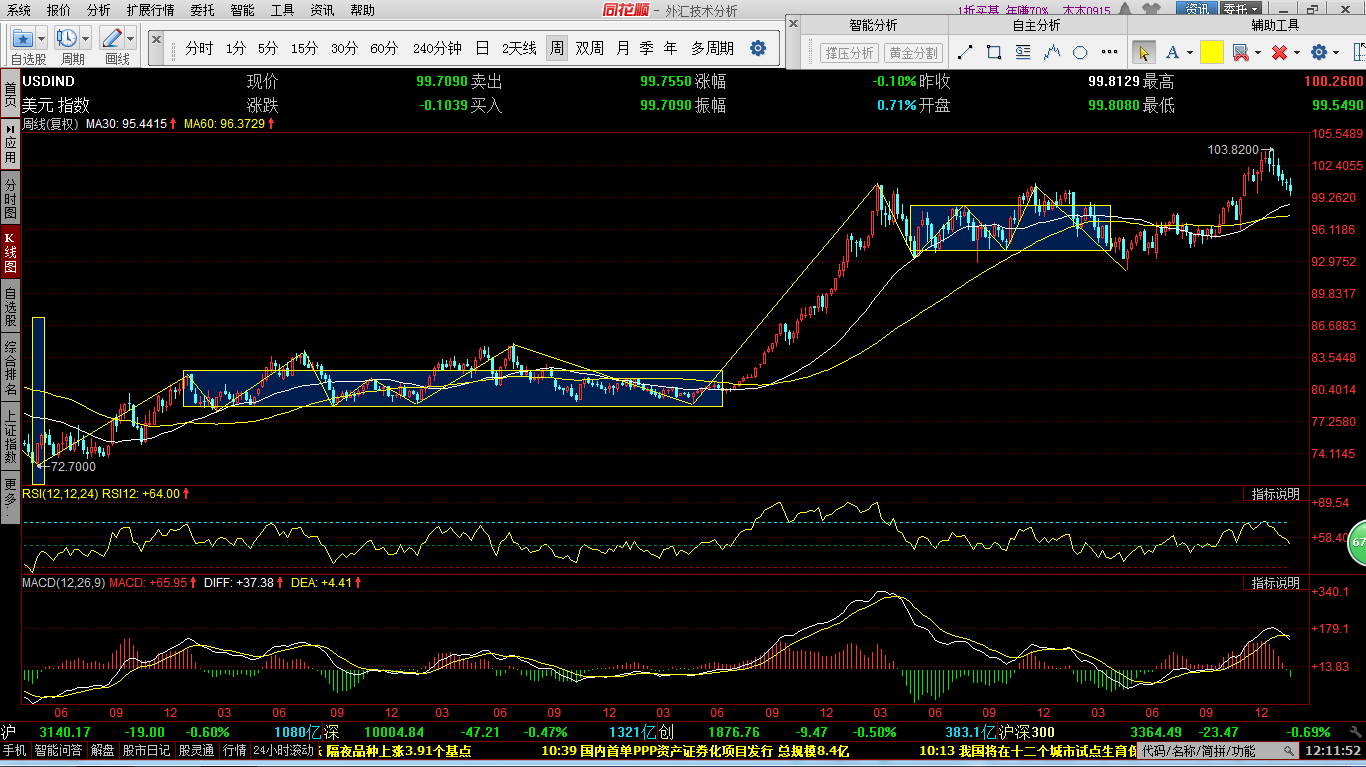1366x767 pixels.
Task: Select the 画线 pencil drawing icon
Action: [111, 39]
